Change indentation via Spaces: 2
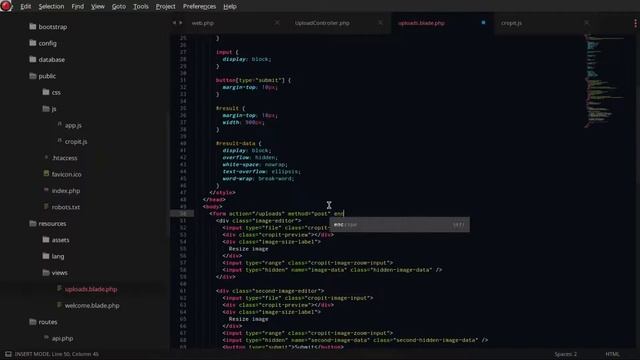 (x=566, y=354)
